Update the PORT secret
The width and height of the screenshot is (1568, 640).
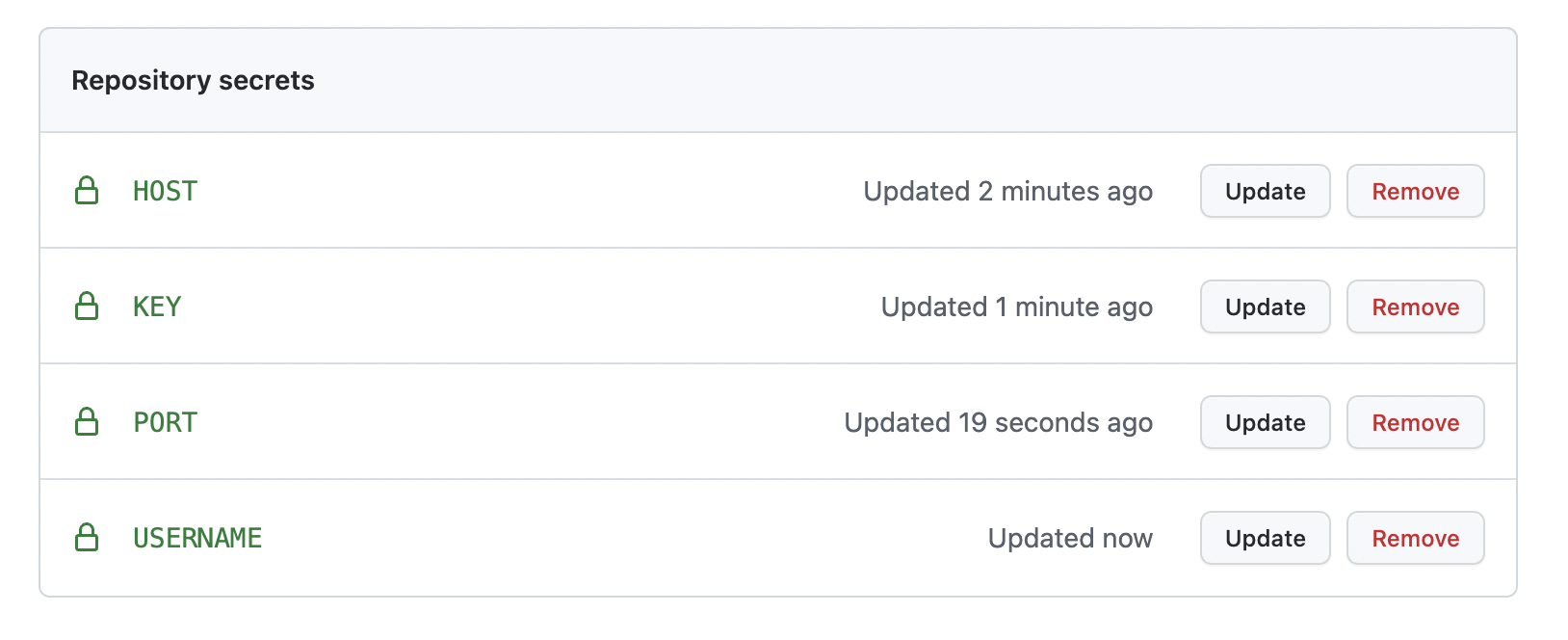coord(1265,422)
